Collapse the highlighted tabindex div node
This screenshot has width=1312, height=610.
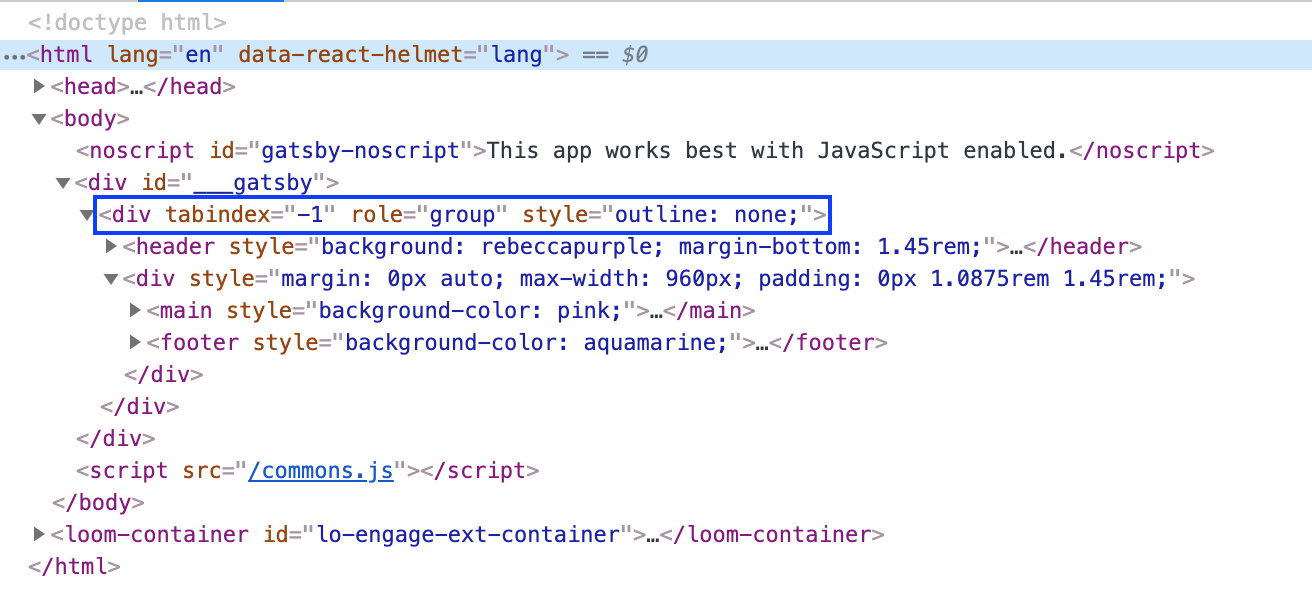(86, 214)
